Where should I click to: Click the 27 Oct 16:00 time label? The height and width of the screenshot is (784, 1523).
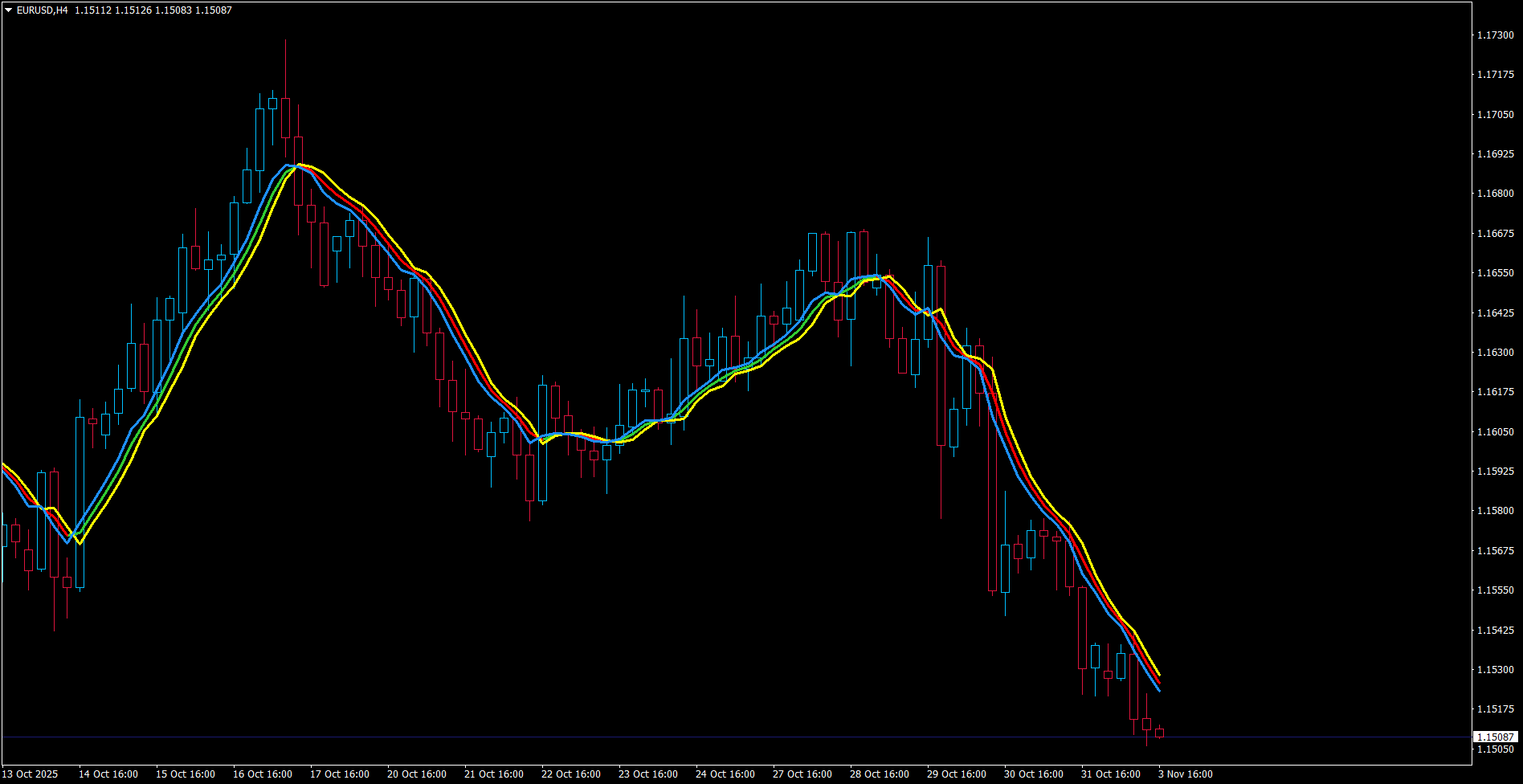coord(802,774)
